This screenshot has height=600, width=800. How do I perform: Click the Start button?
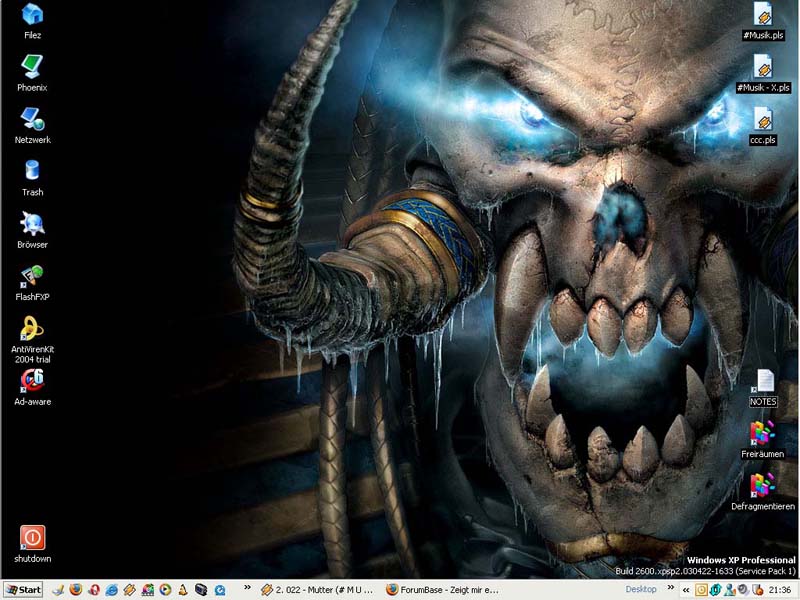23,590
